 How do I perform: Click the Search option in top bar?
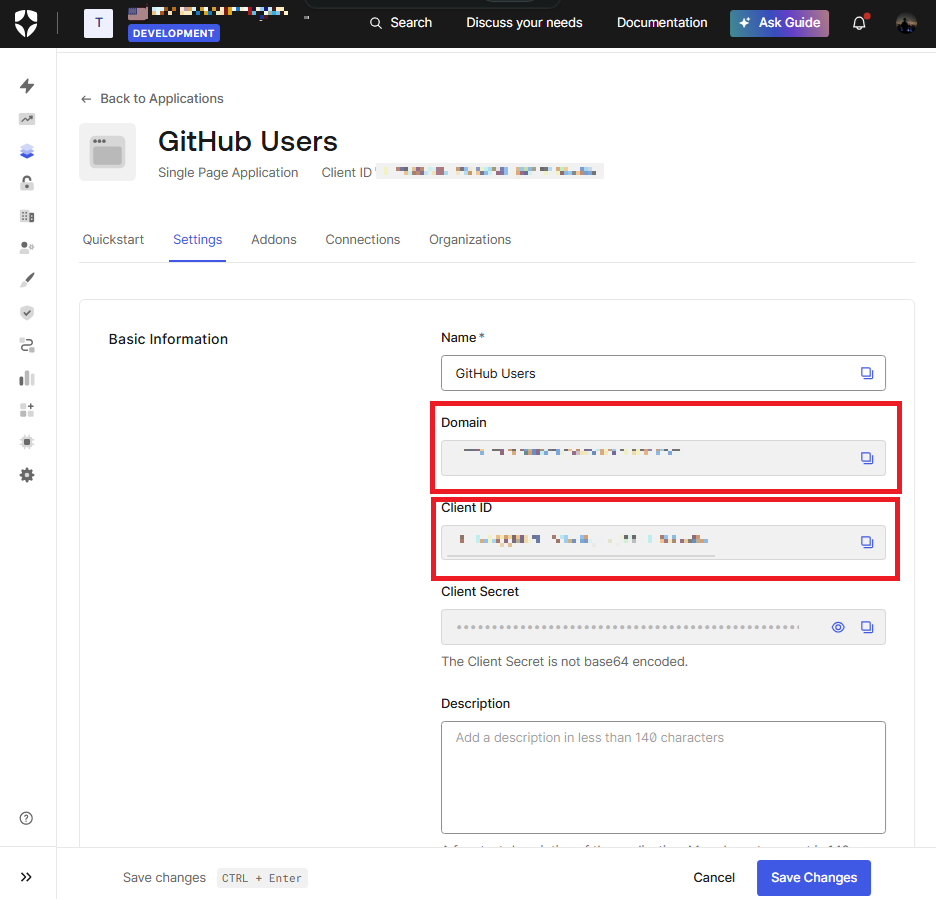coord(401,23)
